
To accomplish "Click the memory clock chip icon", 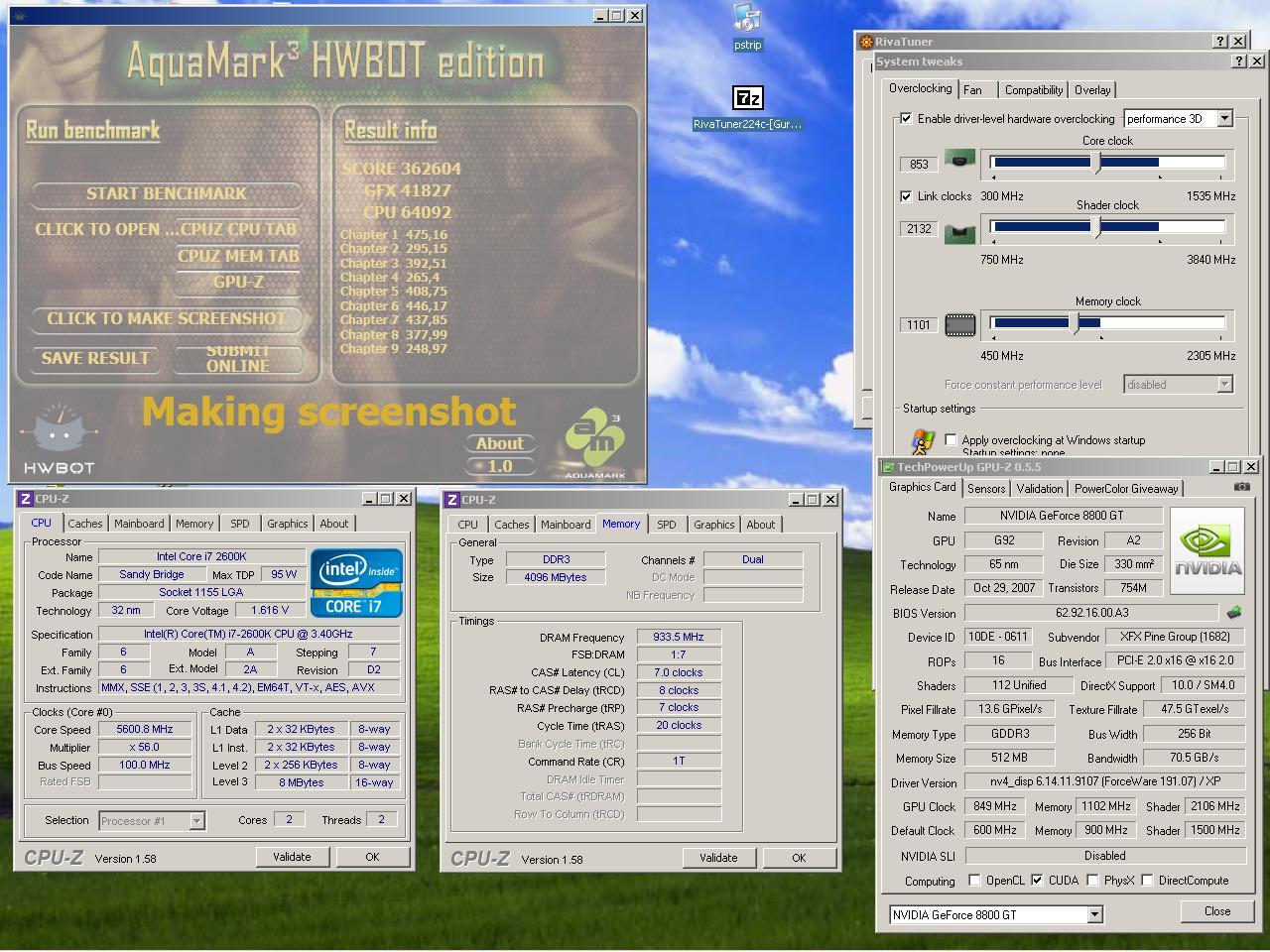I will pyautogui.click(x=959, y=325).
